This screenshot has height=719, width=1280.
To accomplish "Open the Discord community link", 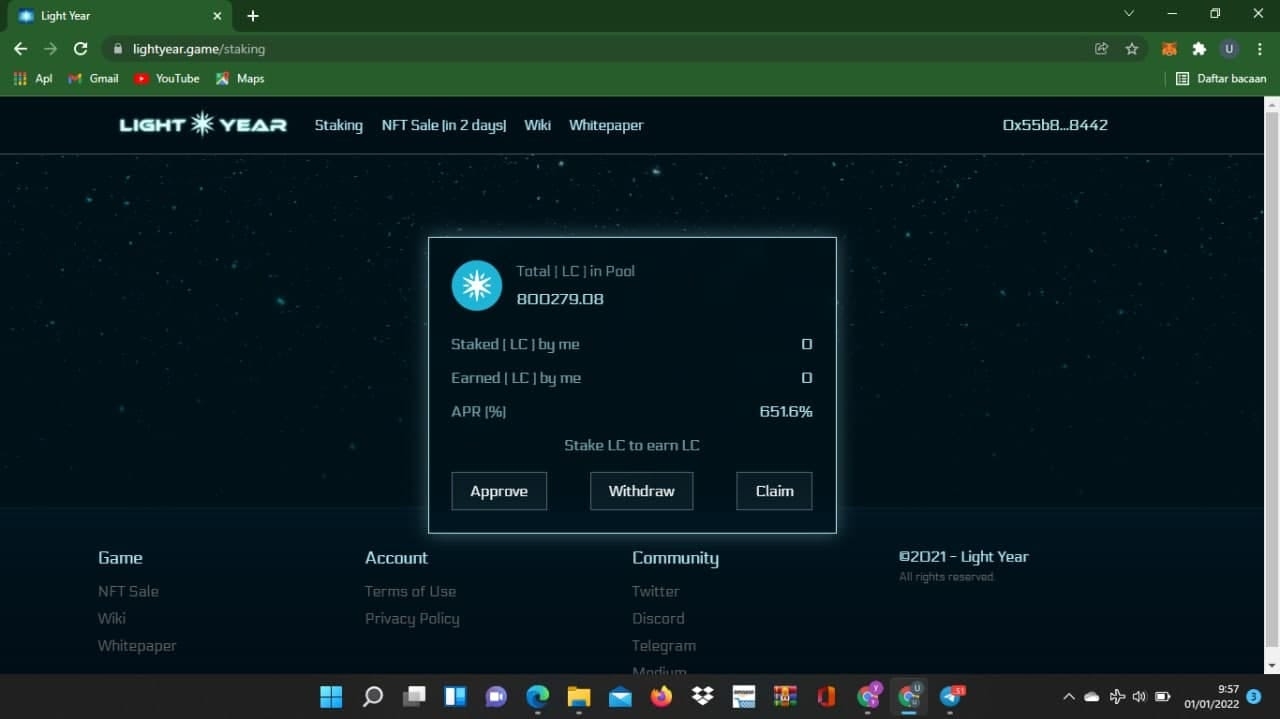I will pyautogui.click(x=658, y=618).
